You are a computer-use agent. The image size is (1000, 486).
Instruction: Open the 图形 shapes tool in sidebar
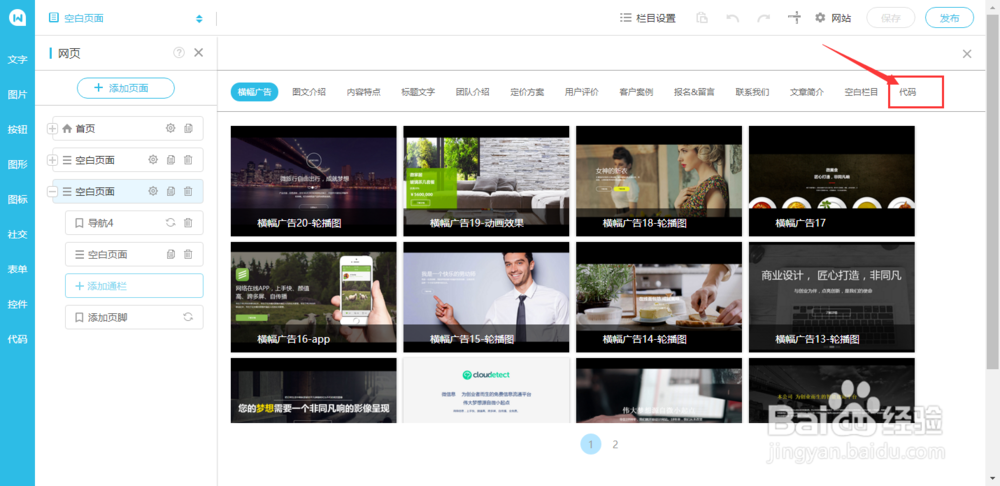coord(17,165)
